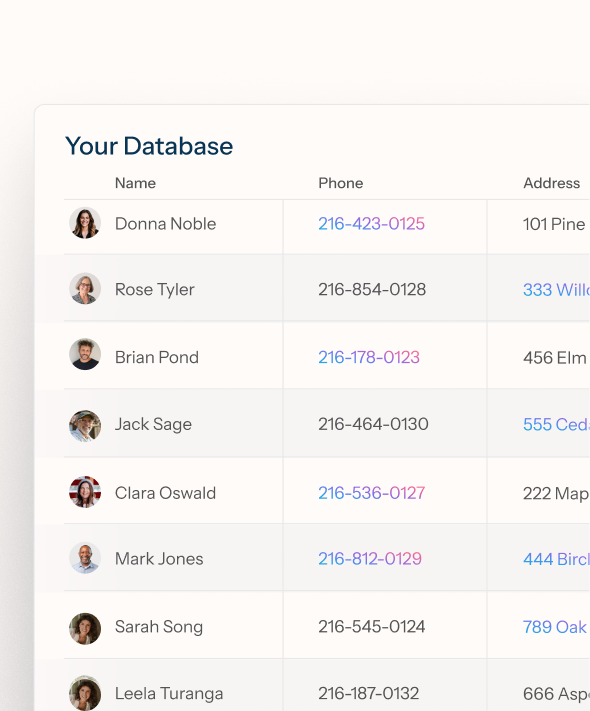Click Mark Jones's phone 216-812-0129
590x711 pixels.
370,559
